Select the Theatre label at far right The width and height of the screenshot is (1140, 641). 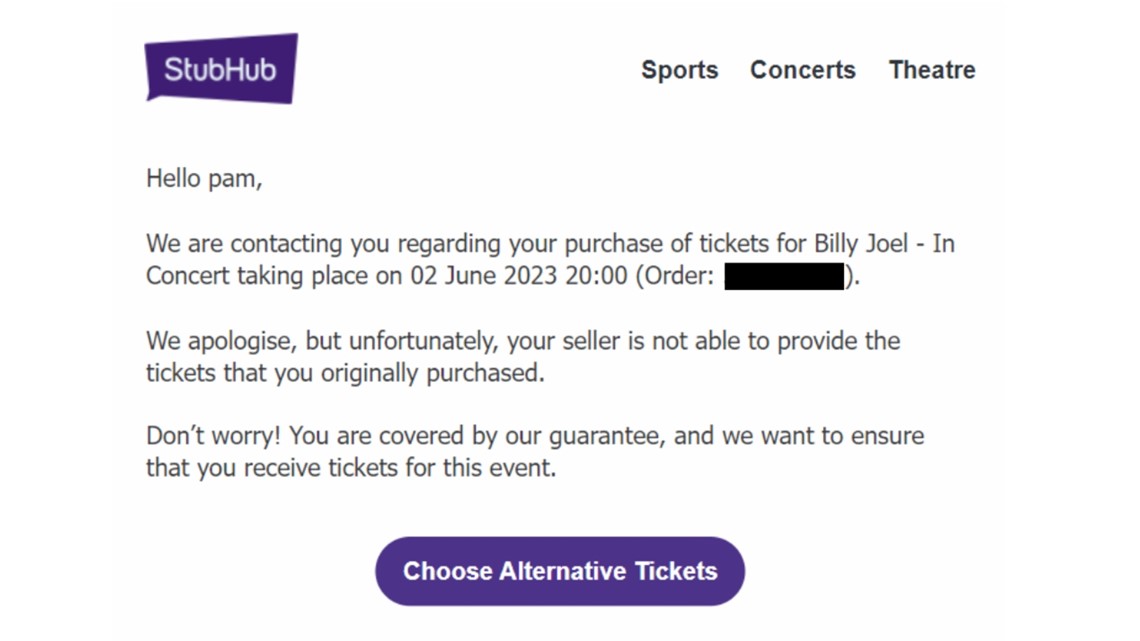931,70
